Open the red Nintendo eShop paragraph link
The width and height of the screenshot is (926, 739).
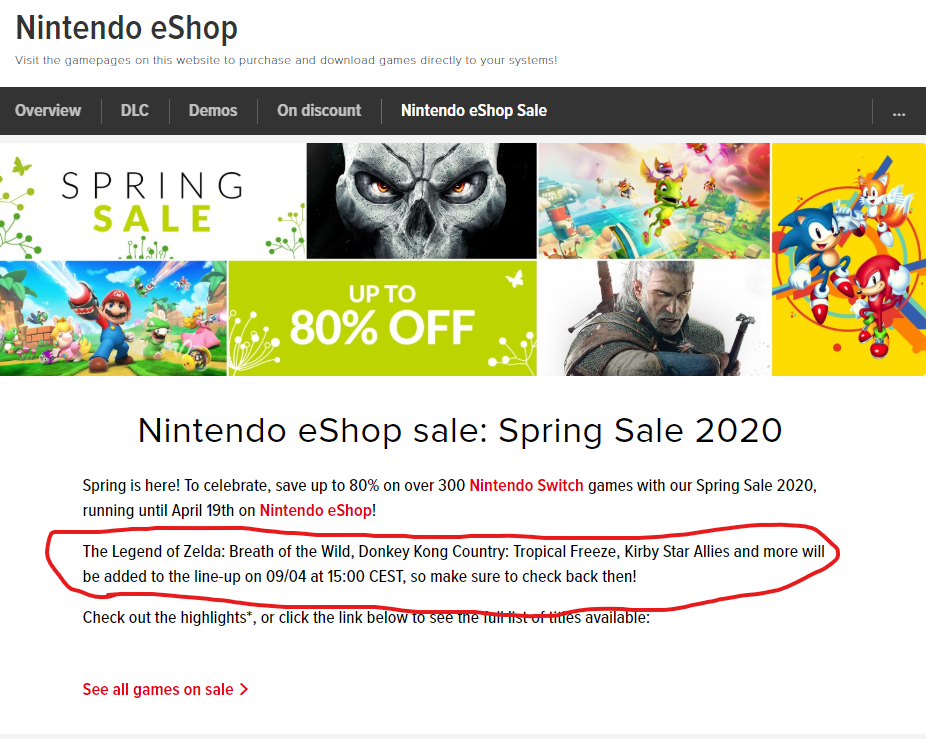click(315, 510)
